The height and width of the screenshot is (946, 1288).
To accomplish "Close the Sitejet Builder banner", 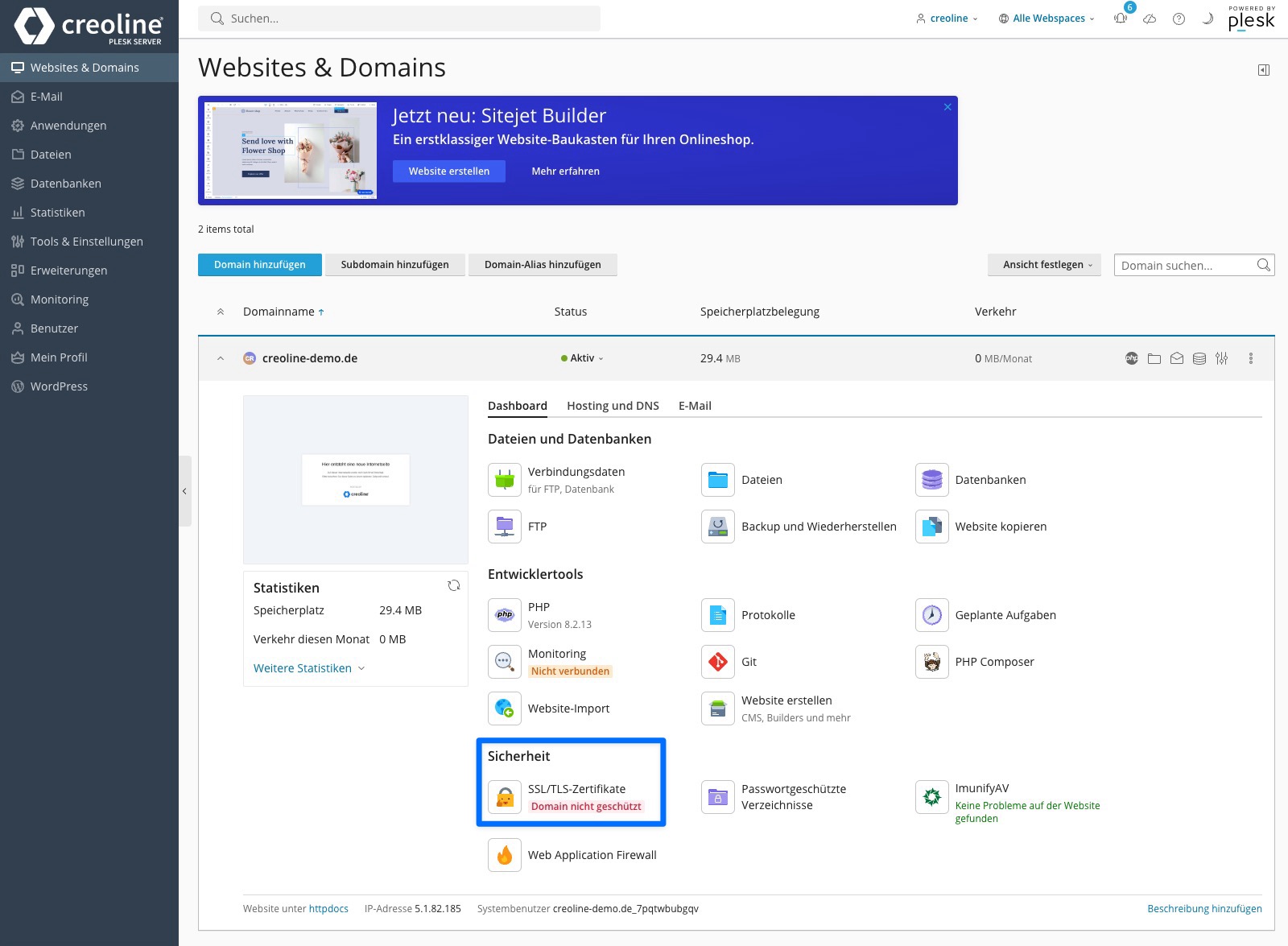I will tap(947, 107).
